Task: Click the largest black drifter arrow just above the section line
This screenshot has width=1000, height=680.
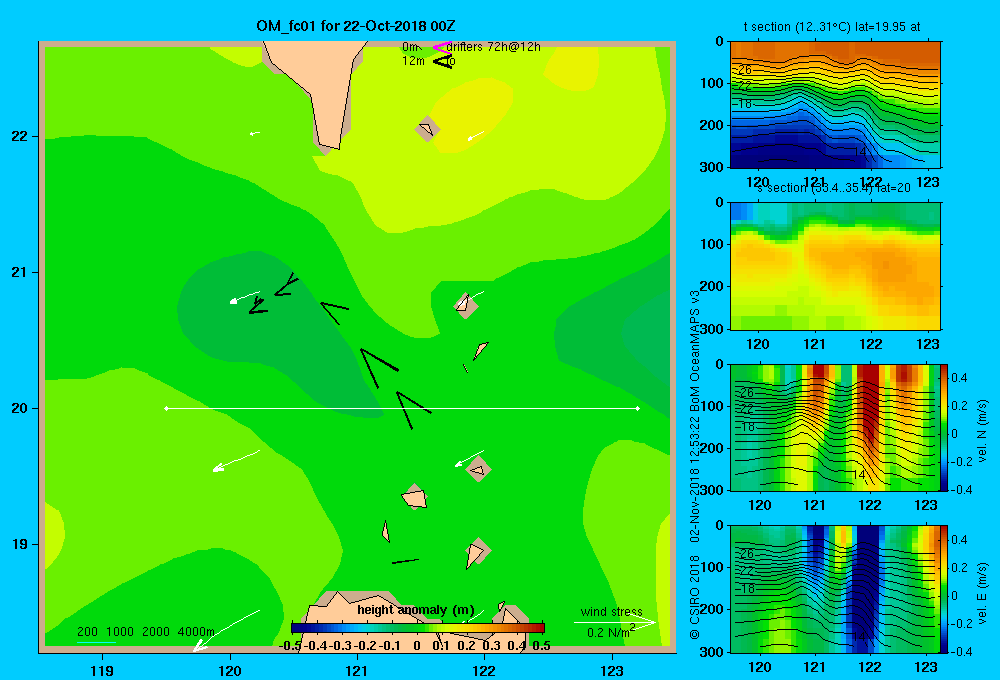Action: click(x=378, y=367)
